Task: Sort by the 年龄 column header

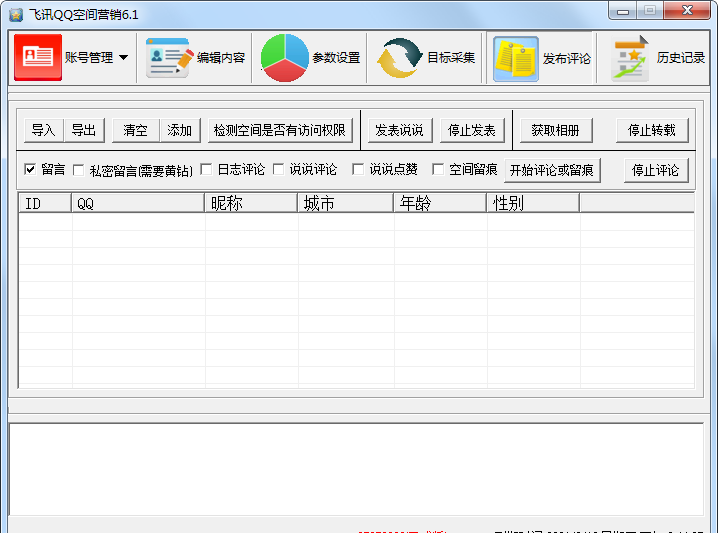Action: pos(440,203)
